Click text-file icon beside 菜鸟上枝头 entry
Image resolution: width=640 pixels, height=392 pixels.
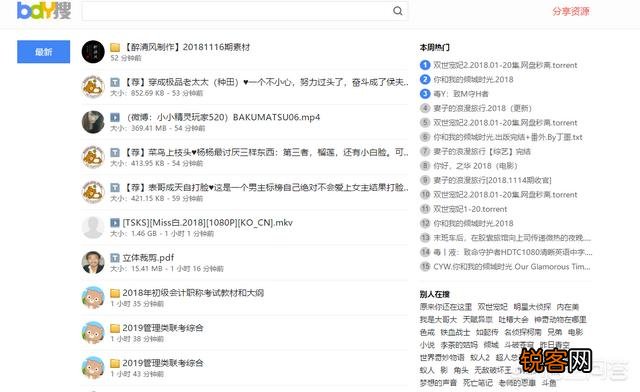[x=115, y=153]
